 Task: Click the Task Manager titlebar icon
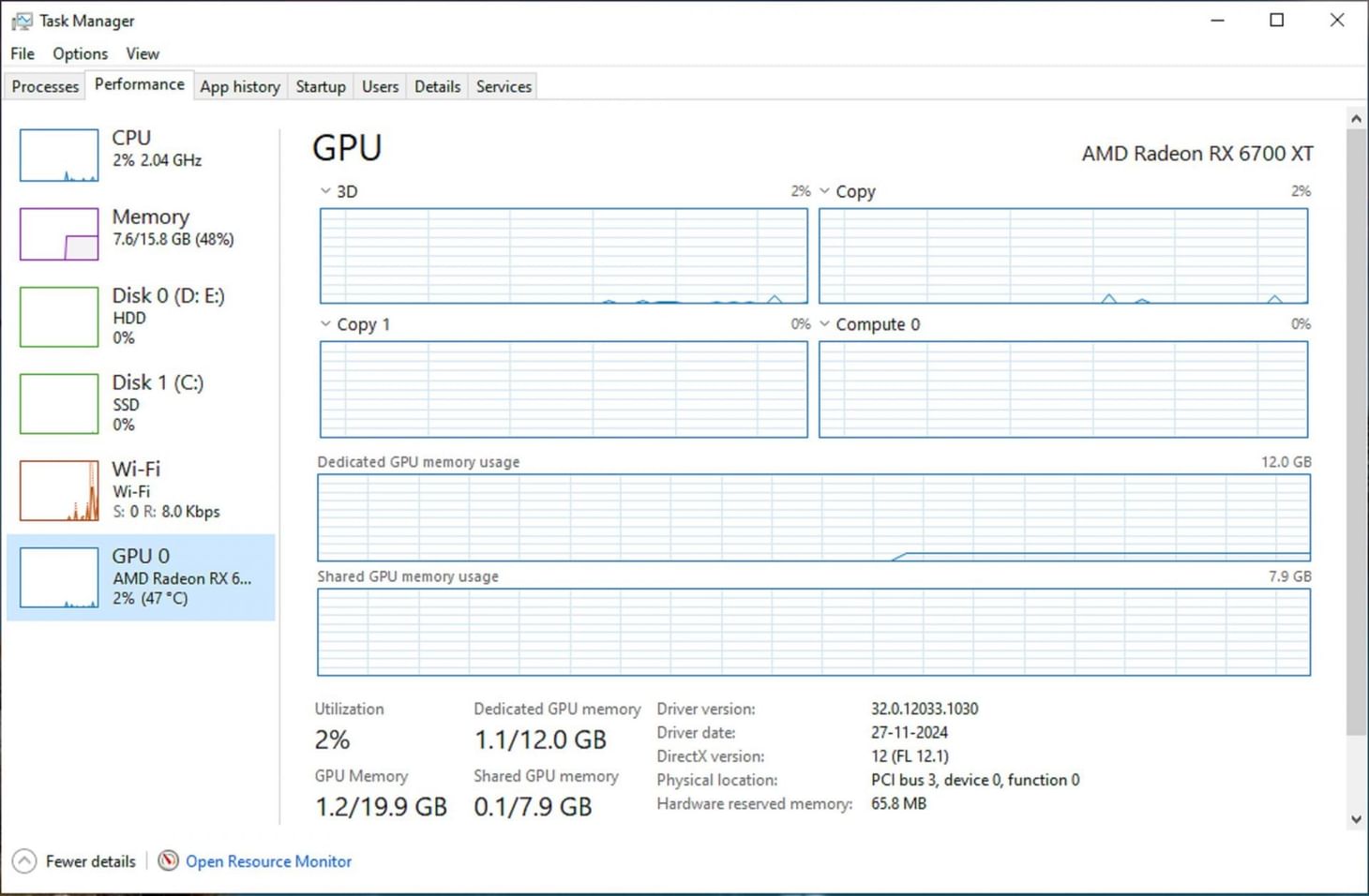[21, 20]
